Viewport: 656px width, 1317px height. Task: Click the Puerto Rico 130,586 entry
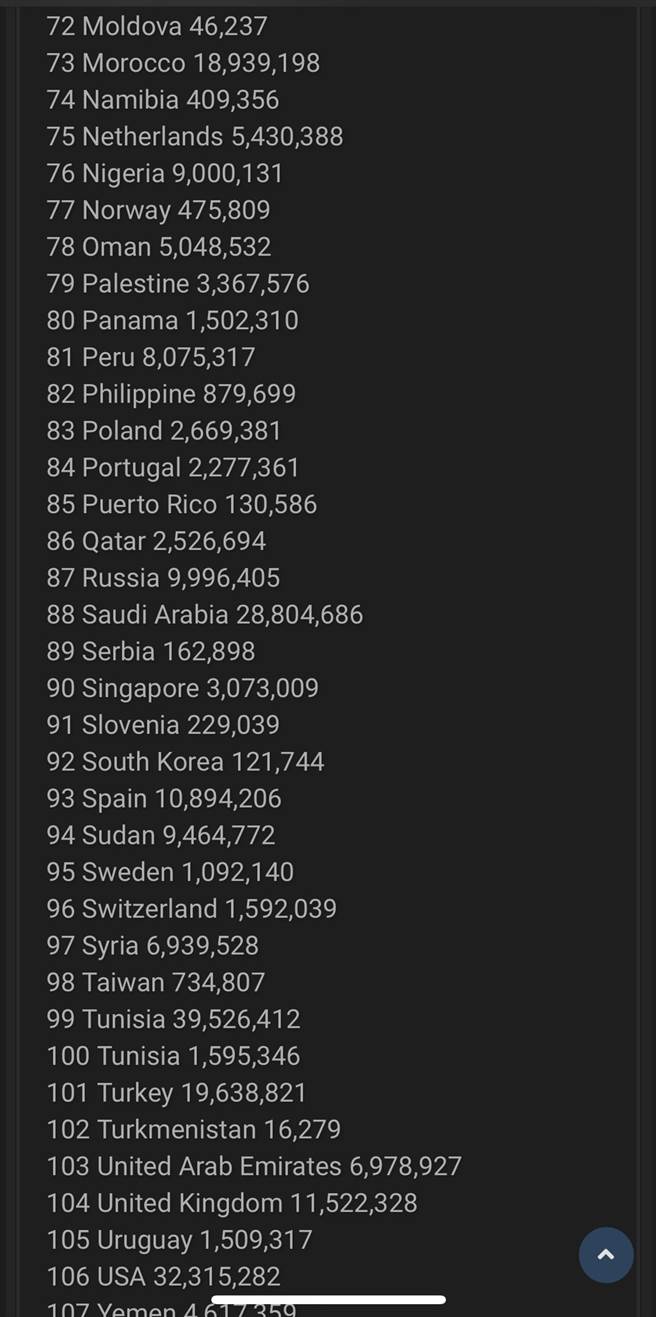pos(182,504)
